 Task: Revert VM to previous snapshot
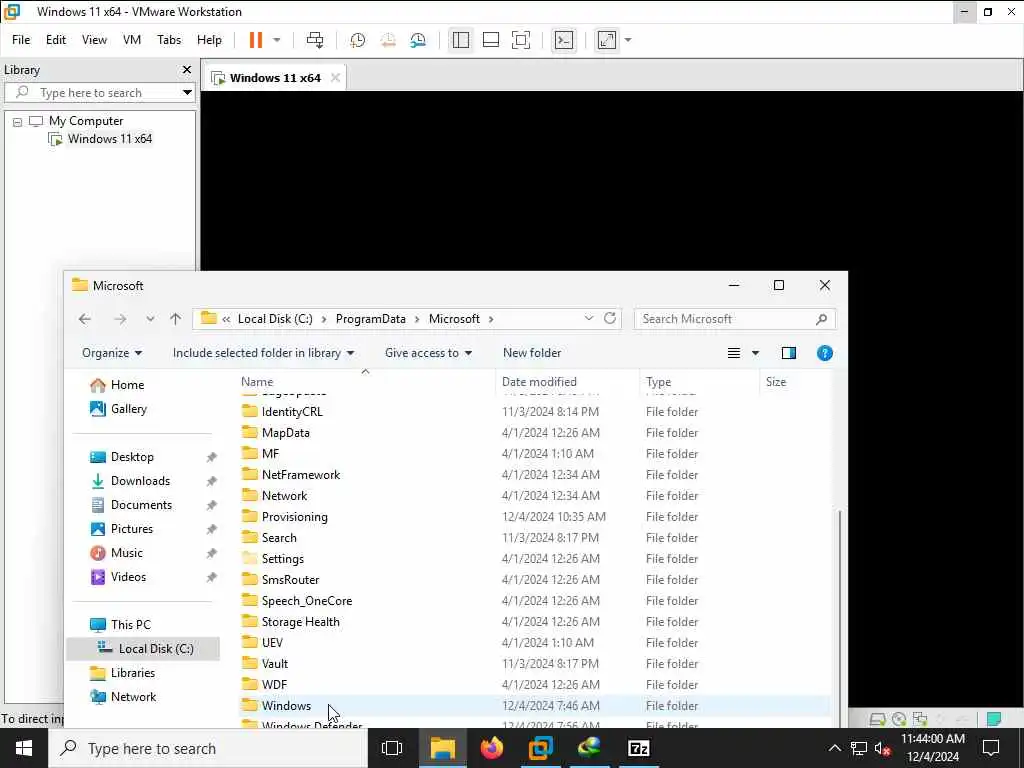(388, 40)
